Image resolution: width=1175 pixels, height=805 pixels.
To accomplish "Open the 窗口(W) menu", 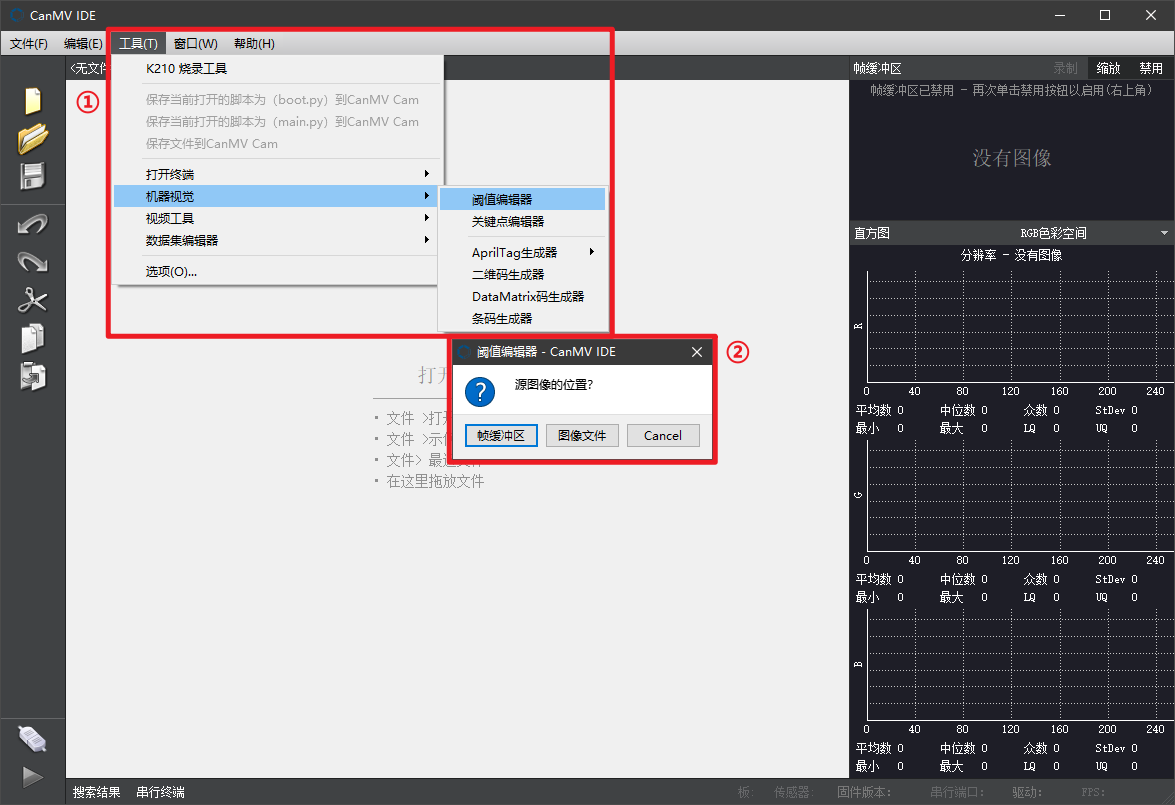I will (x=196, y=43).
